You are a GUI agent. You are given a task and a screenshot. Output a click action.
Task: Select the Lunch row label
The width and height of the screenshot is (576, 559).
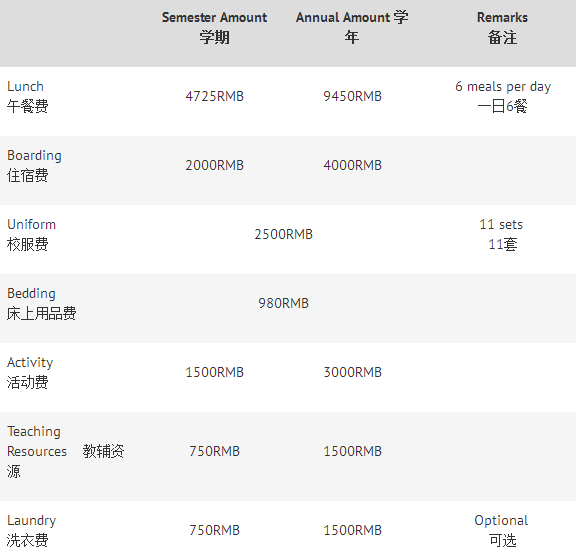tap(28, 97)
